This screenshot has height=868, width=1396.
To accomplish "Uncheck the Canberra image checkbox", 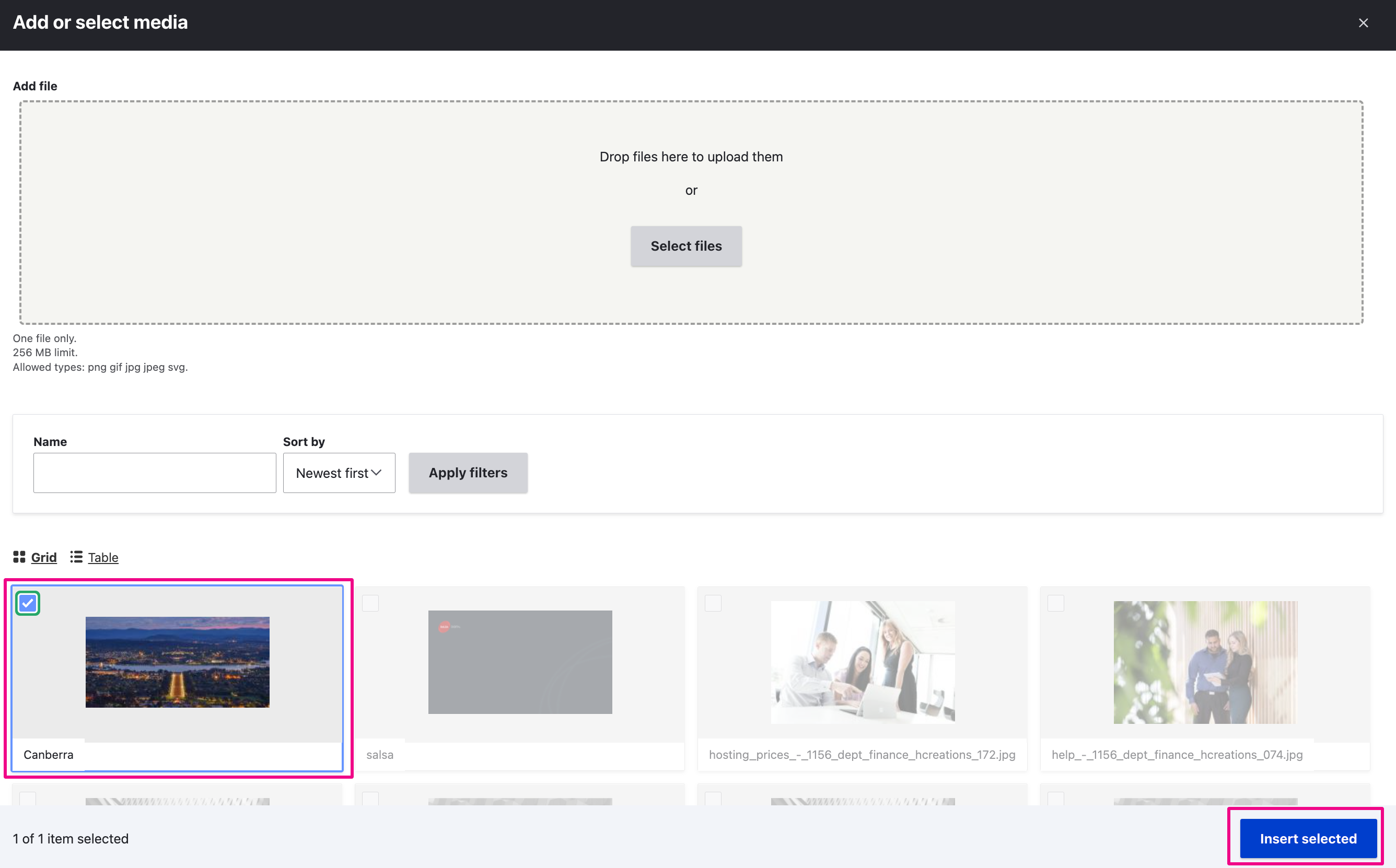I will pyautogui.click(x=28, y=603).
